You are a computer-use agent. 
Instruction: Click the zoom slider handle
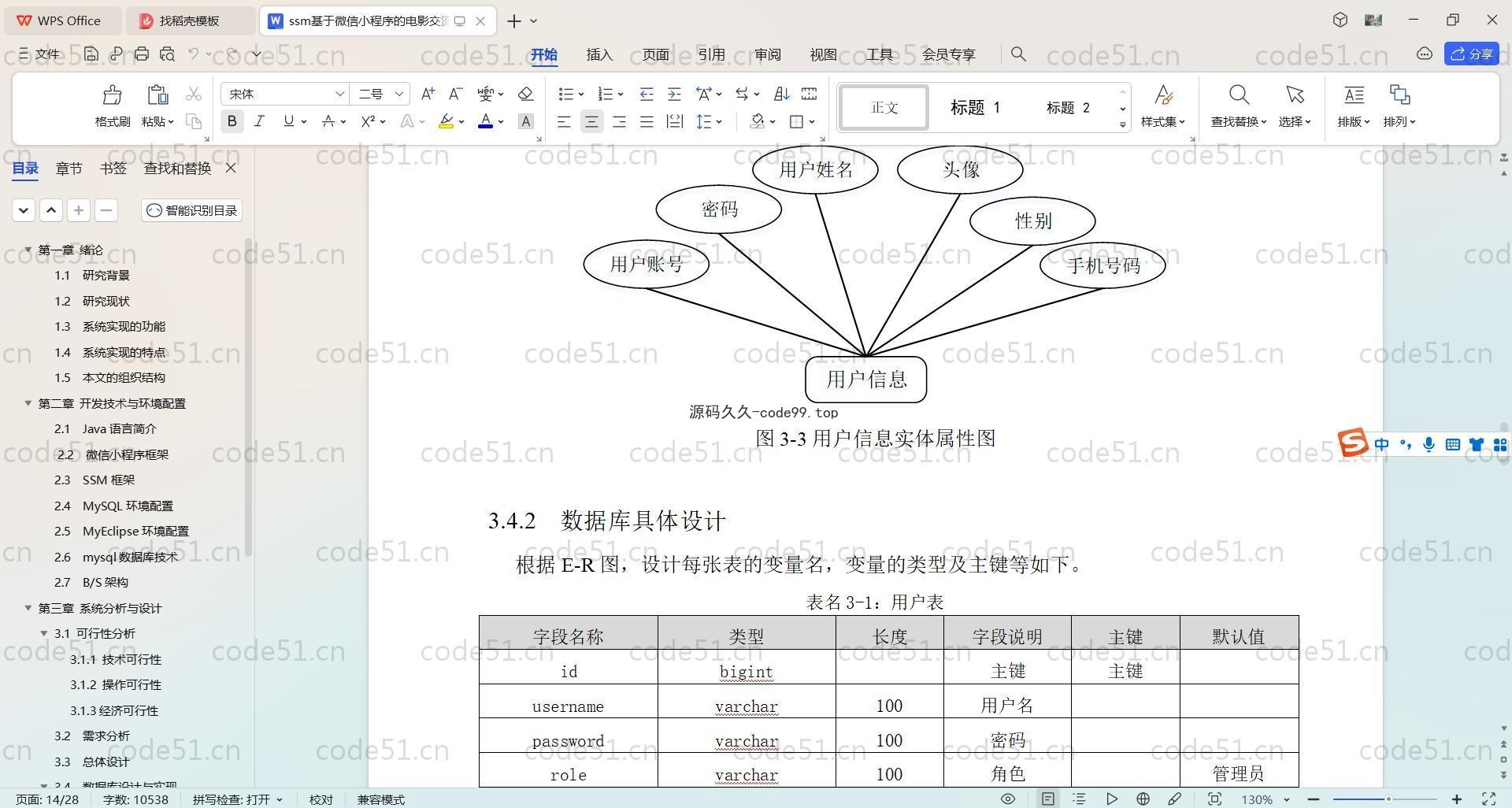[1388, 799]
